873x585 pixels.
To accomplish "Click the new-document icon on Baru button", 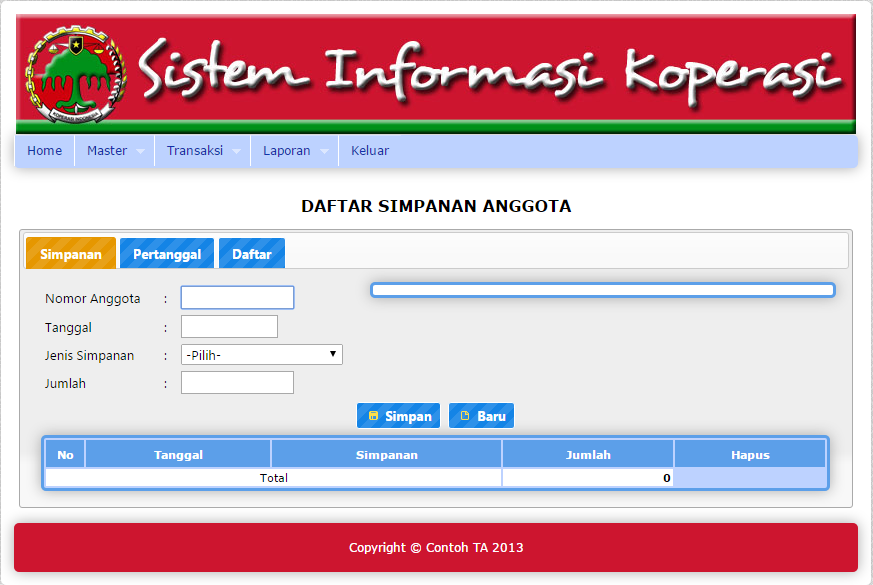I will pos(465,416).
